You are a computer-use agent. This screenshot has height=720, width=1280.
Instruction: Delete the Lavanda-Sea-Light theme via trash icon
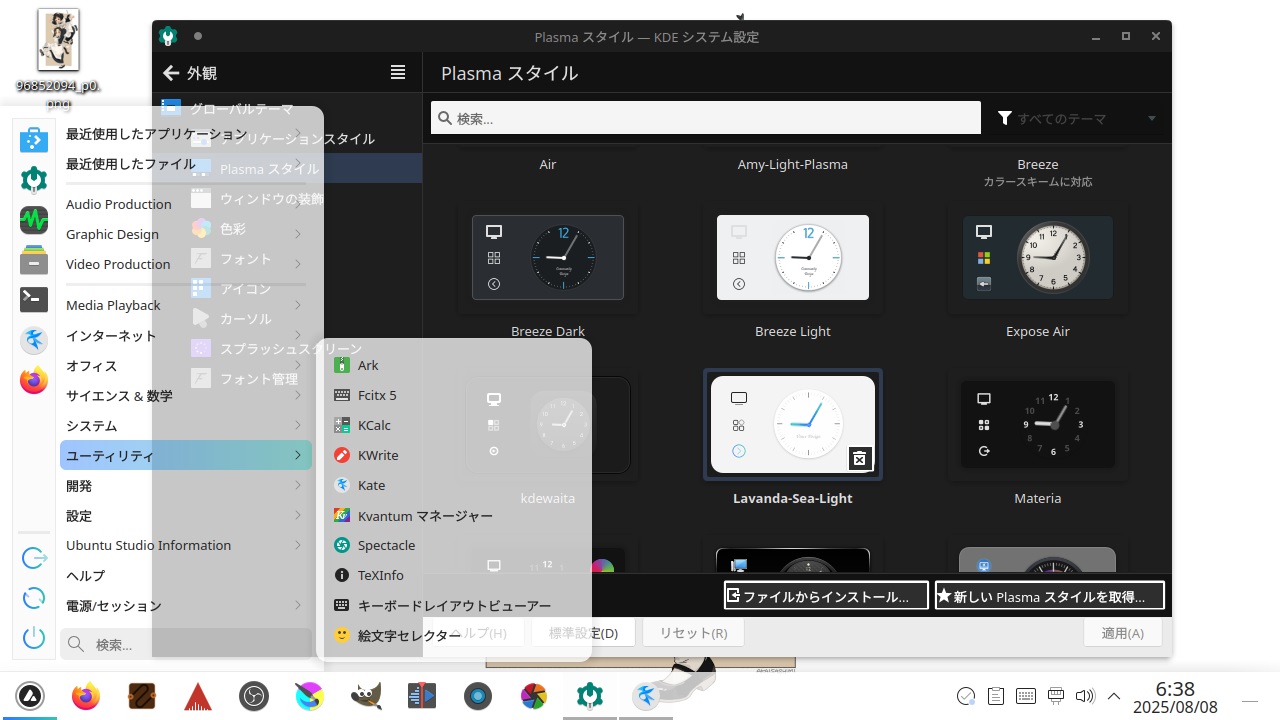(x=859, y=458)
